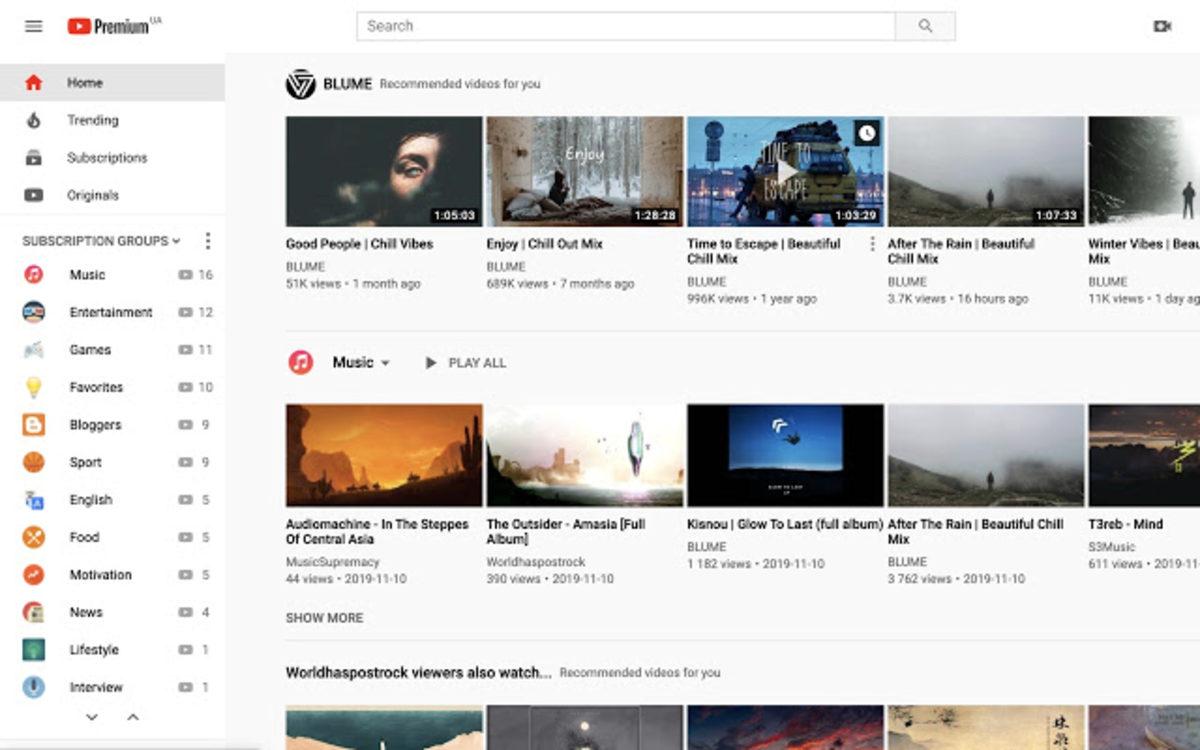
Task: Open the Kisnou Glow To Last thumbnail
Action: tap(784, 455)
